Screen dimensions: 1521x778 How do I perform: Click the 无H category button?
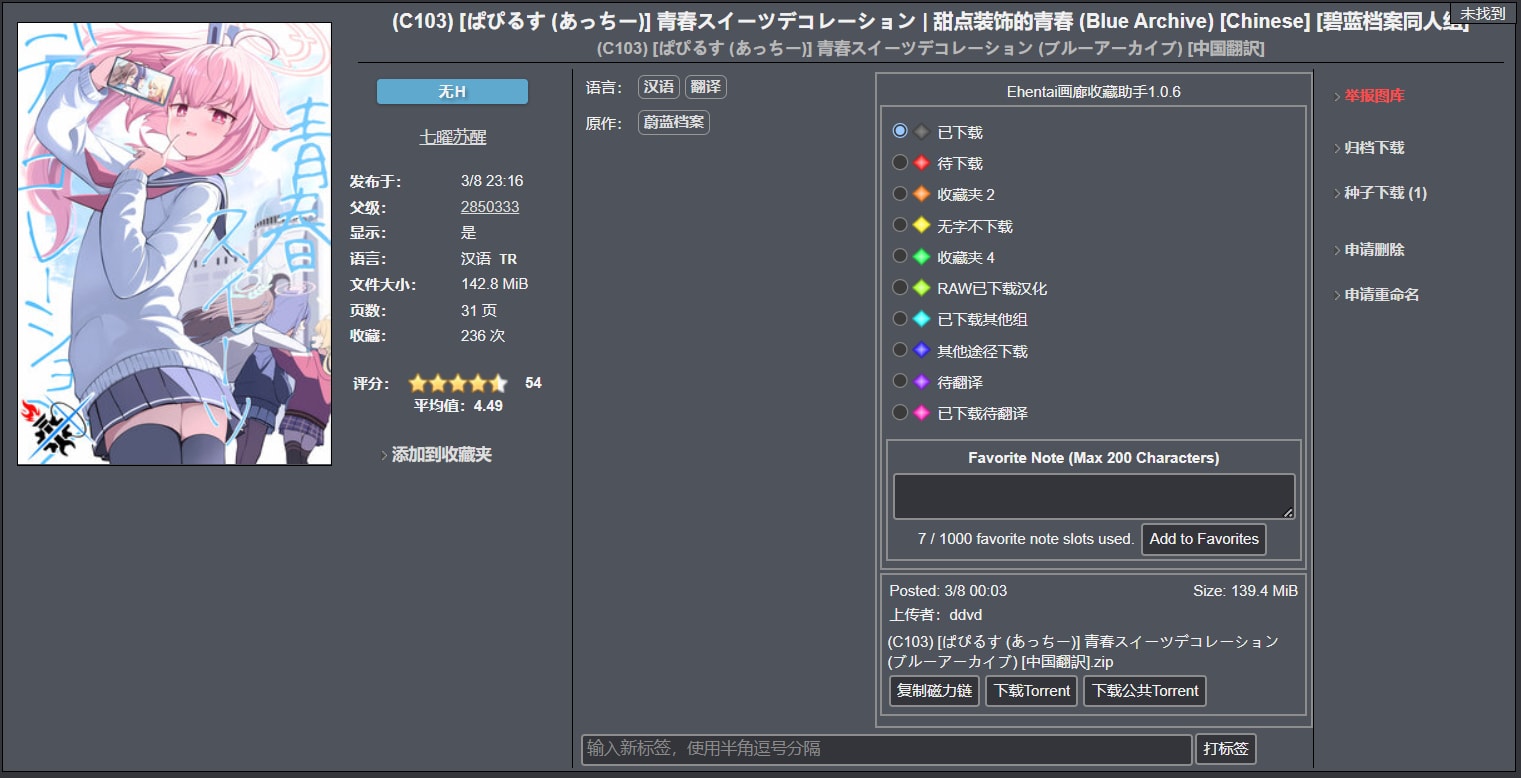click(x=452, y=92)
